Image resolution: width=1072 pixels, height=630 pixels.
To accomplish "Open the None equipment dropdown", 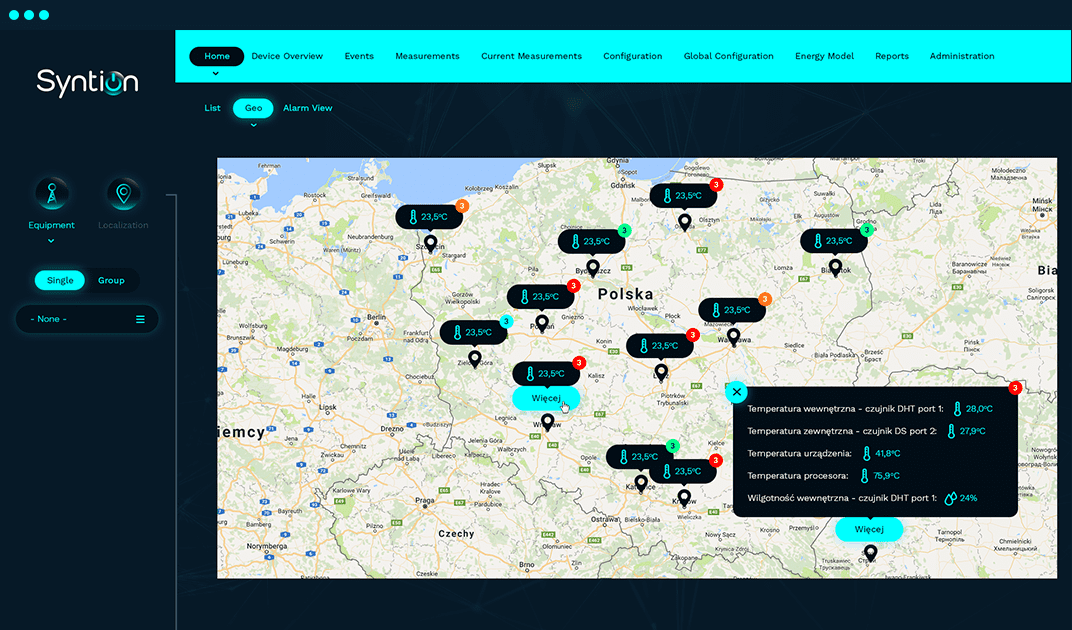I will coord(87,319).
